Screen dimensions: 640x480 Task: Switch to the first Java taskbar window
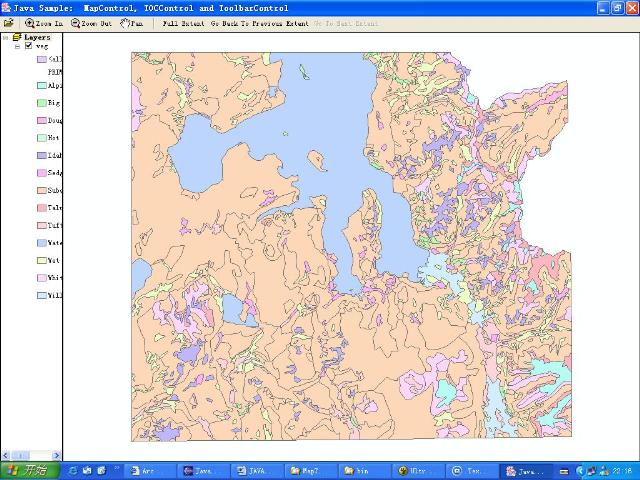tap(204, 471)
